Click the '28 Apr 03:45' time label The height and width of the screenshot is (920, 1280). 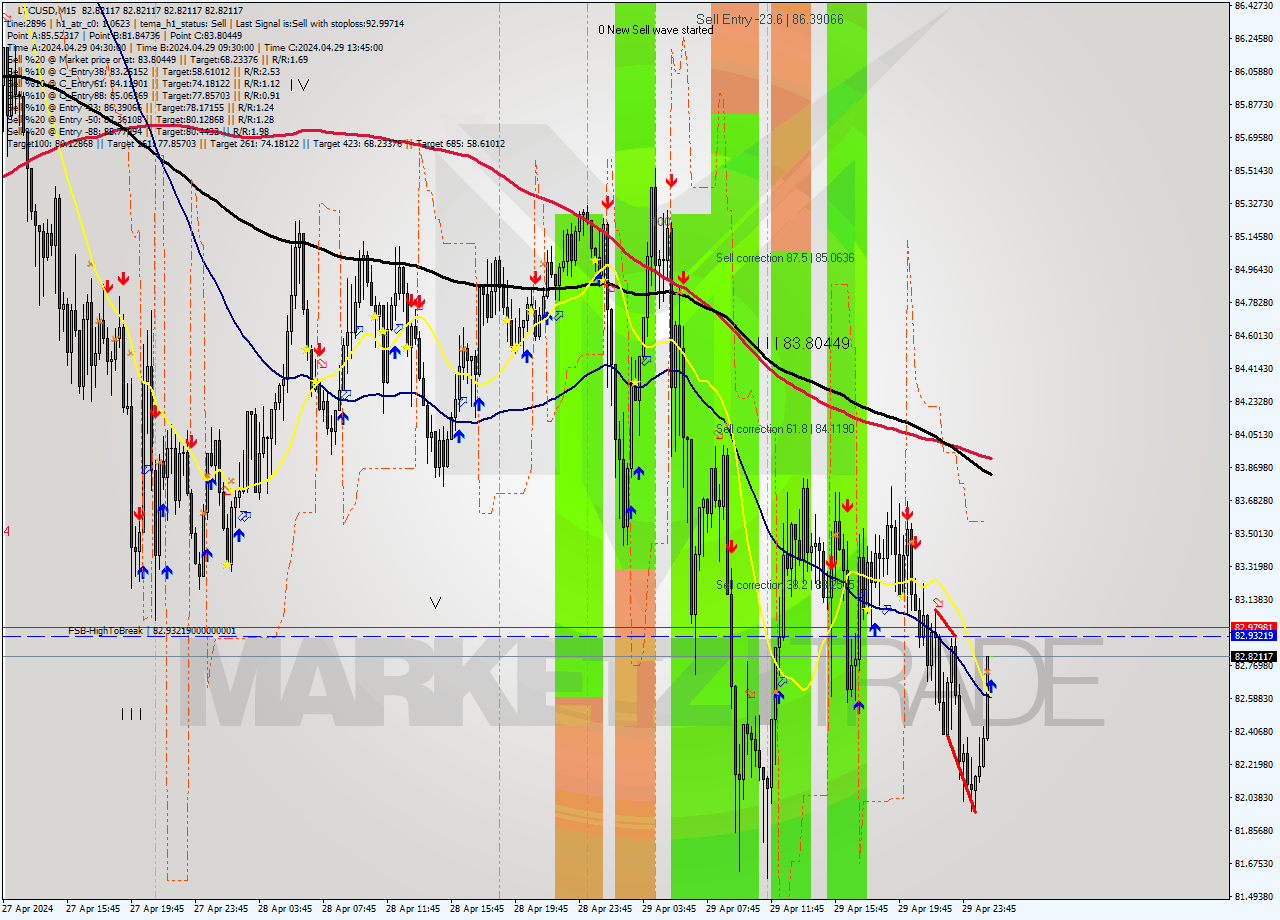(x=285, y=909)
